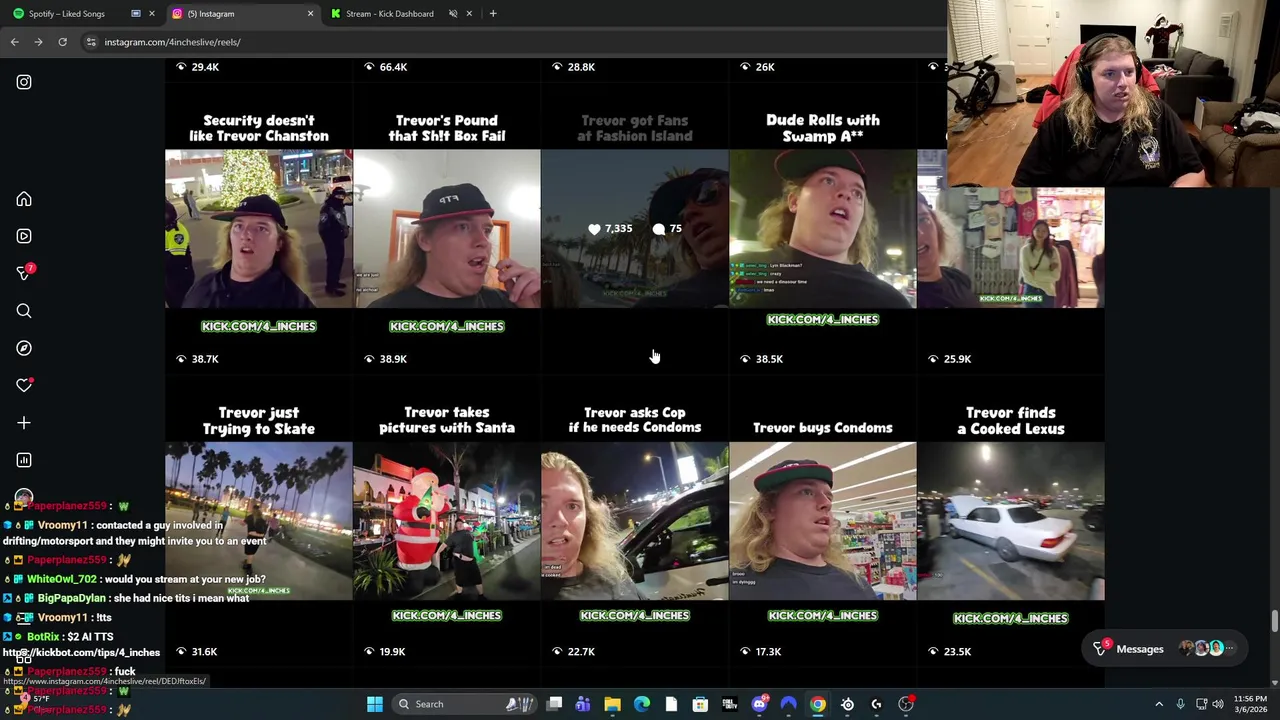Open the Search magnifier in the Instagram sidebar

click(x=24, y=311)
